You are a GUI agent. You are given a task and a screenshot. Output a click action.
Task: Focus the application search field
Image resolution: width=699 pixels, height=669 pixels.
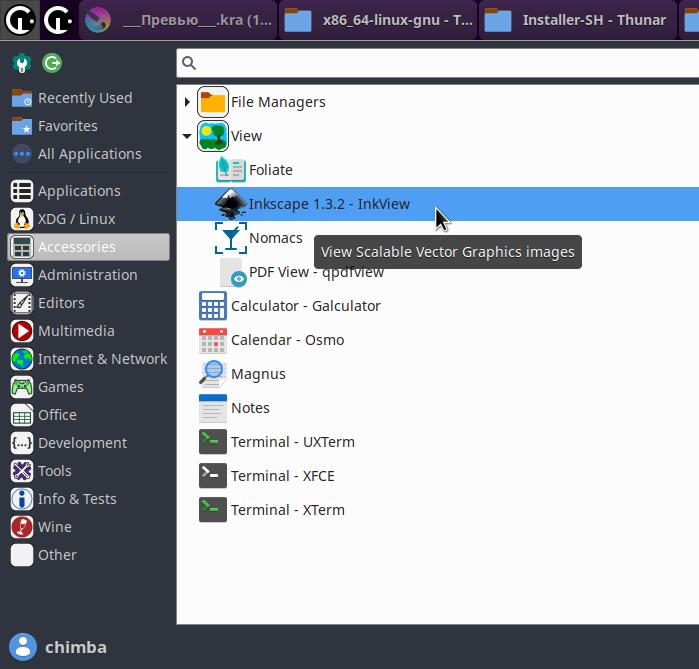coord(438,63)
